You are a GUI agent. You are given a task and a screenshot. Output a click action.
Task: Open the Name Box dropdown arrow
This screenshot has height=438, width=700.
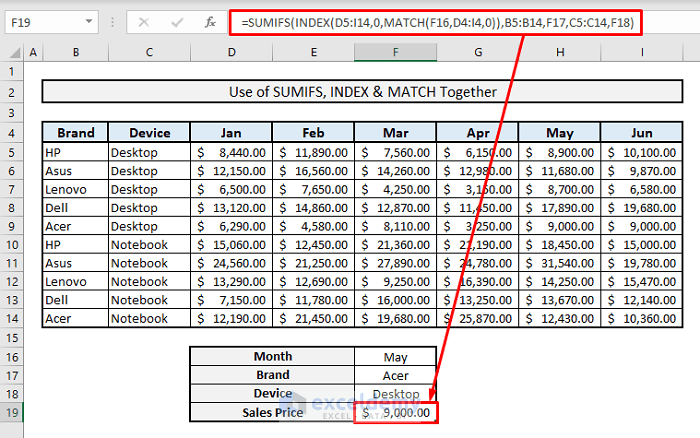89,22
